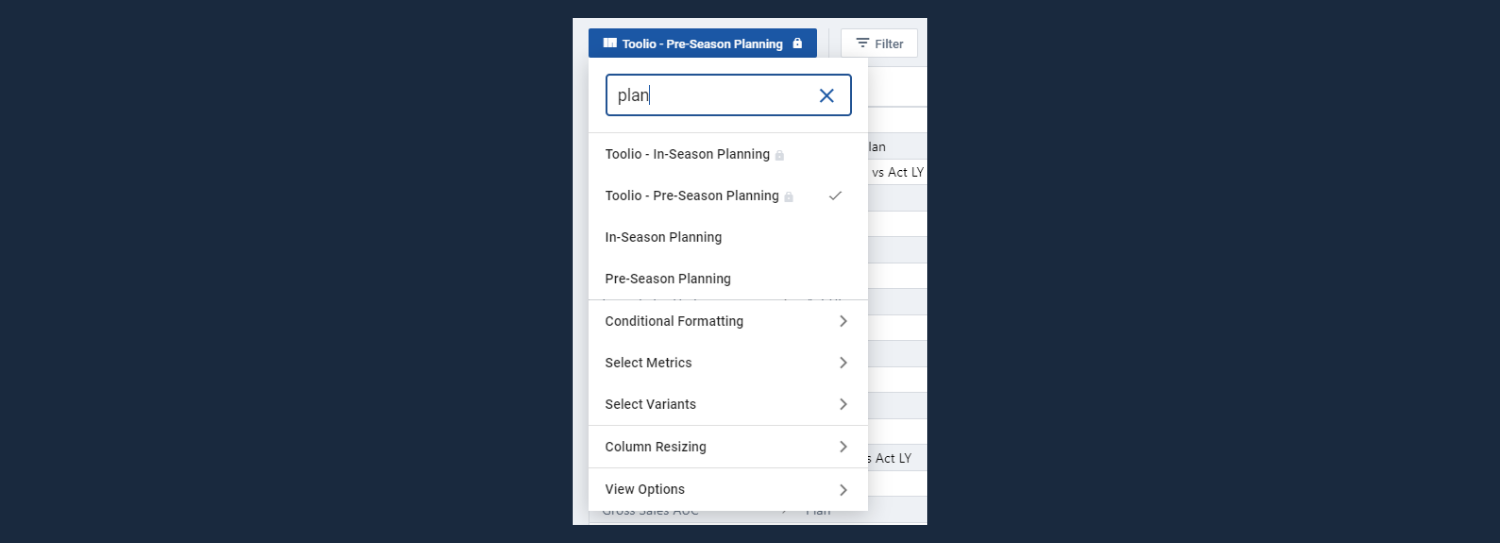This screenshot has width=1500, height=543.
Task: Collapse the Toolio - Pre-Season Planning view dropdown
Action: click(x=702, y=44)
